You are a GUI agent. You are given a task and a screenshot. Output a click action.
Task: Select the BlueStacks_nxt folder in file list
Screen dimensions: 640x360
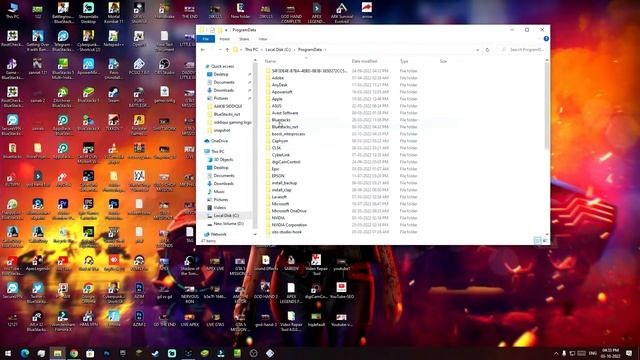[285, 127]
